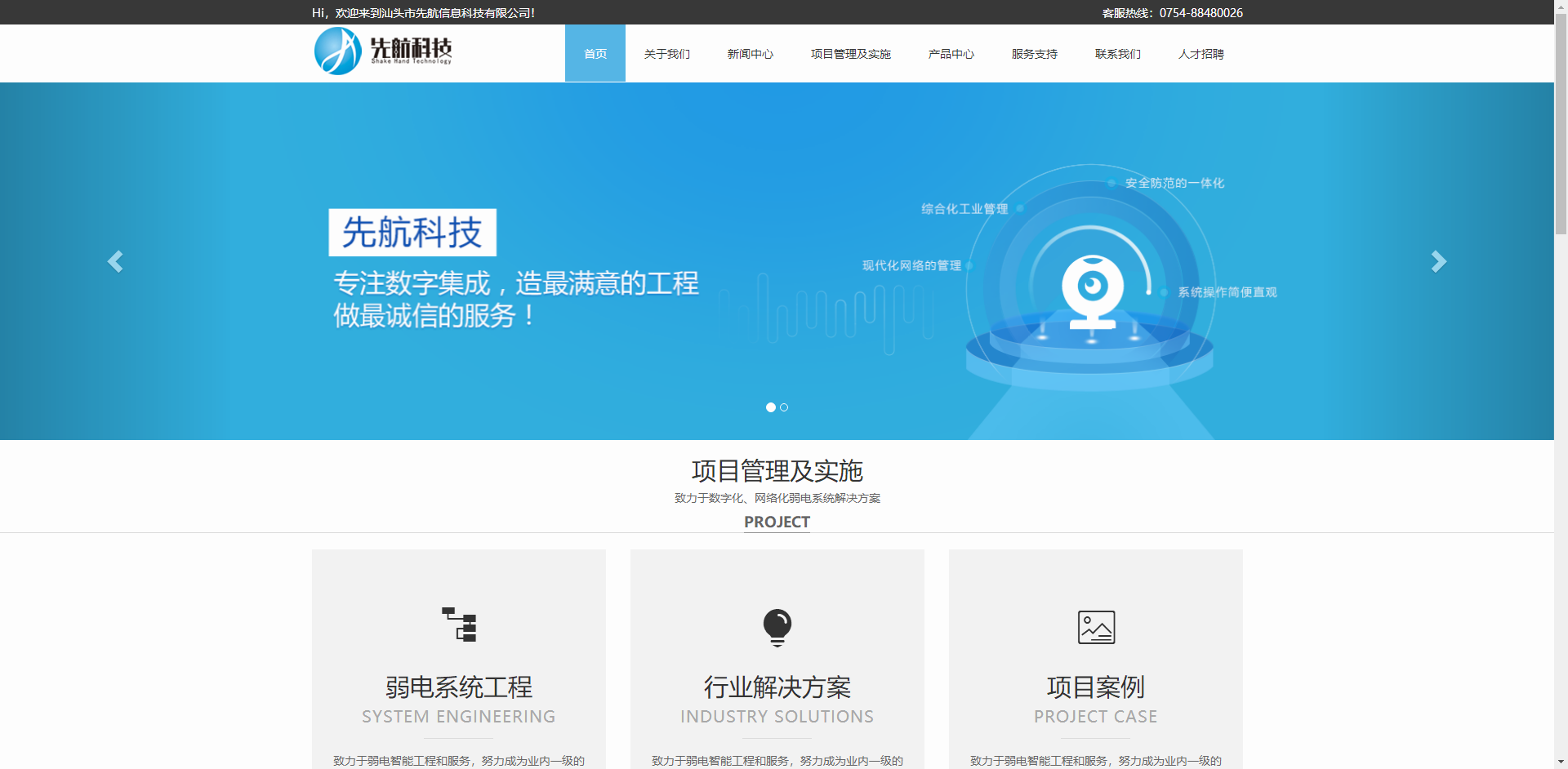Open the 产品中心 navigation menu

pyautogui.click(x=951, y=53)
